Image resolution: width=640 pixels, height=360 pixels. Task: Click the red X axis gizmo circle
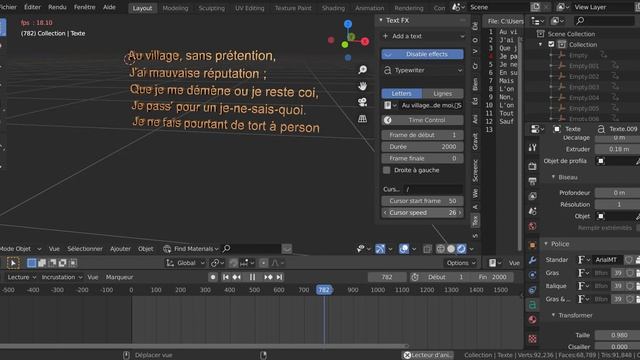(365, 41)
